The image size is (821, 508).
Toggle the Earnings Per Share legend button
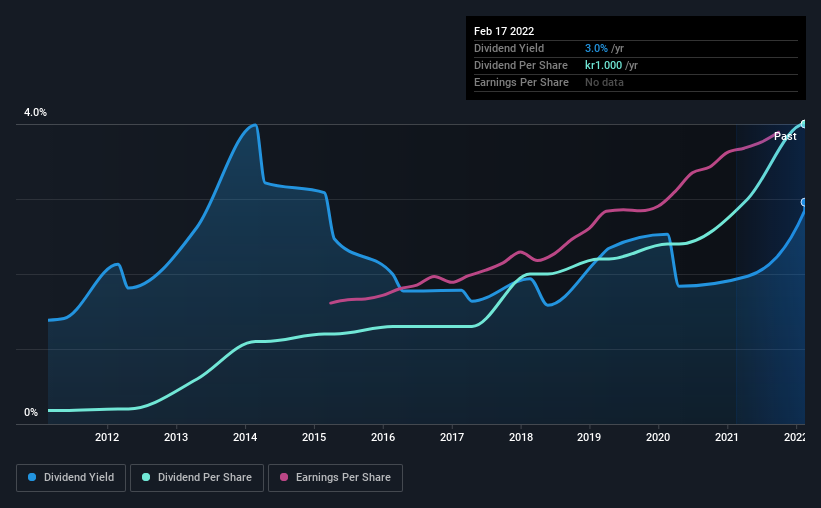(336, 478)
